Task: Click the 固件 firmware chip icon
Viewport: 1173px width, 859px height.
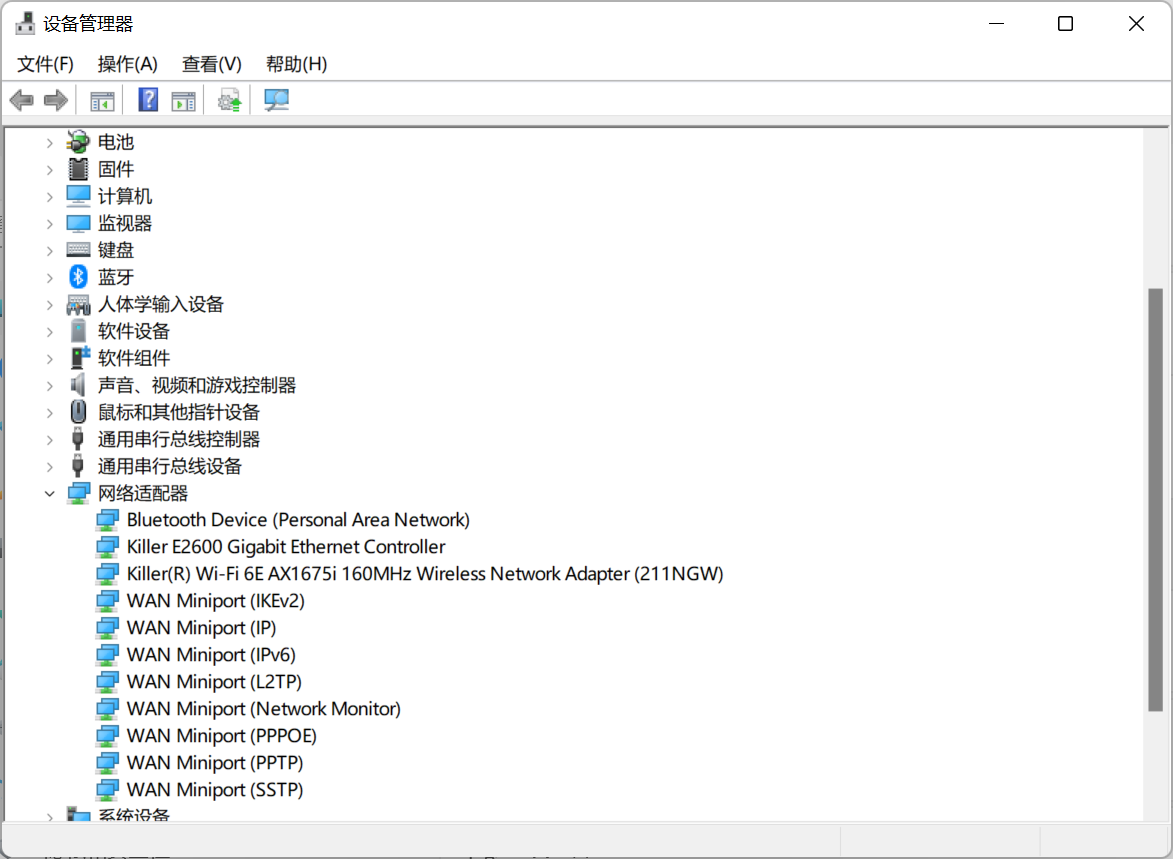Action: tap(78, 168)
